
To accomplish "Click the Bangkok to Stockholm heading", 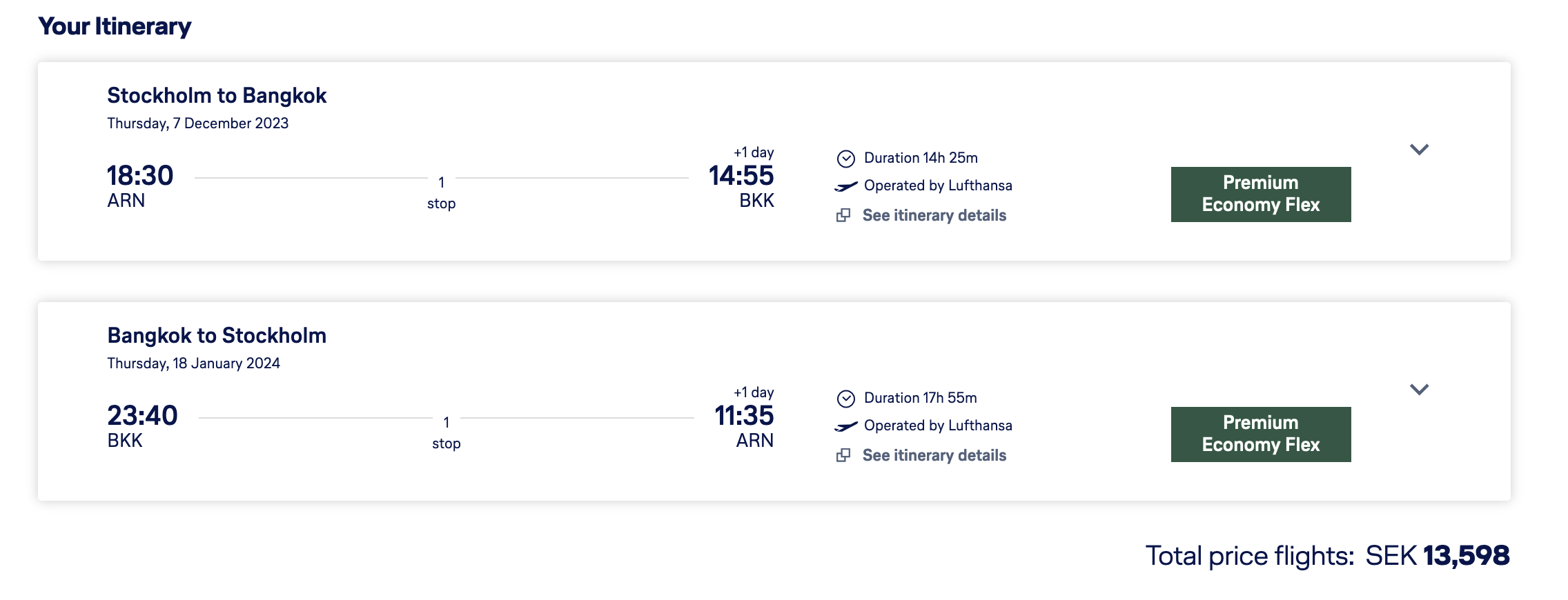I will click(217, 335).
